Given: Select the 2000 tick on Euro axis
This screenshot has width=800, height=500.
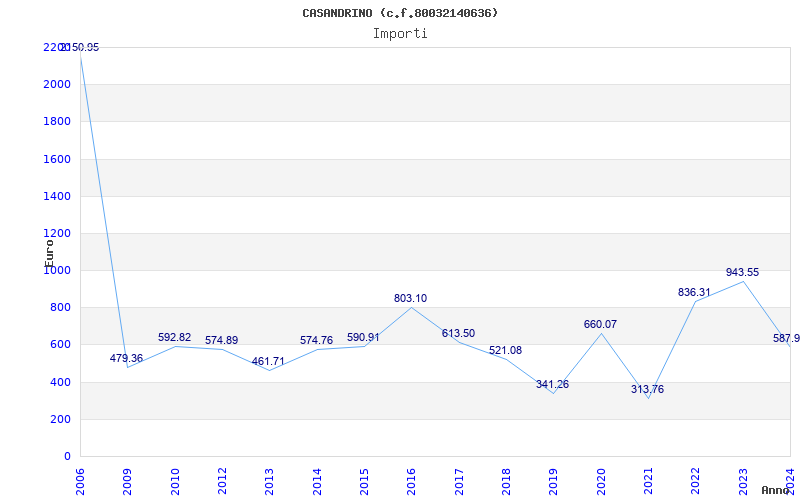Looking at the screenshot, I should [57, 84].
